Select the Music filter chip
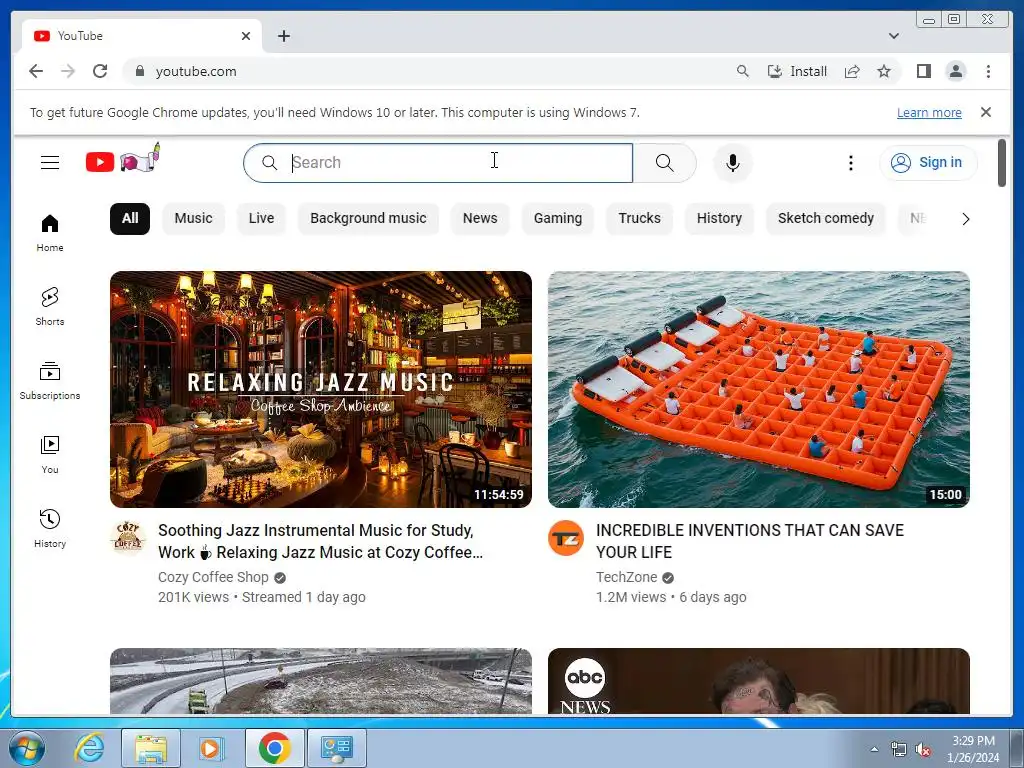This screenshot has height=768, width=1024. click(x=193, y=218)
